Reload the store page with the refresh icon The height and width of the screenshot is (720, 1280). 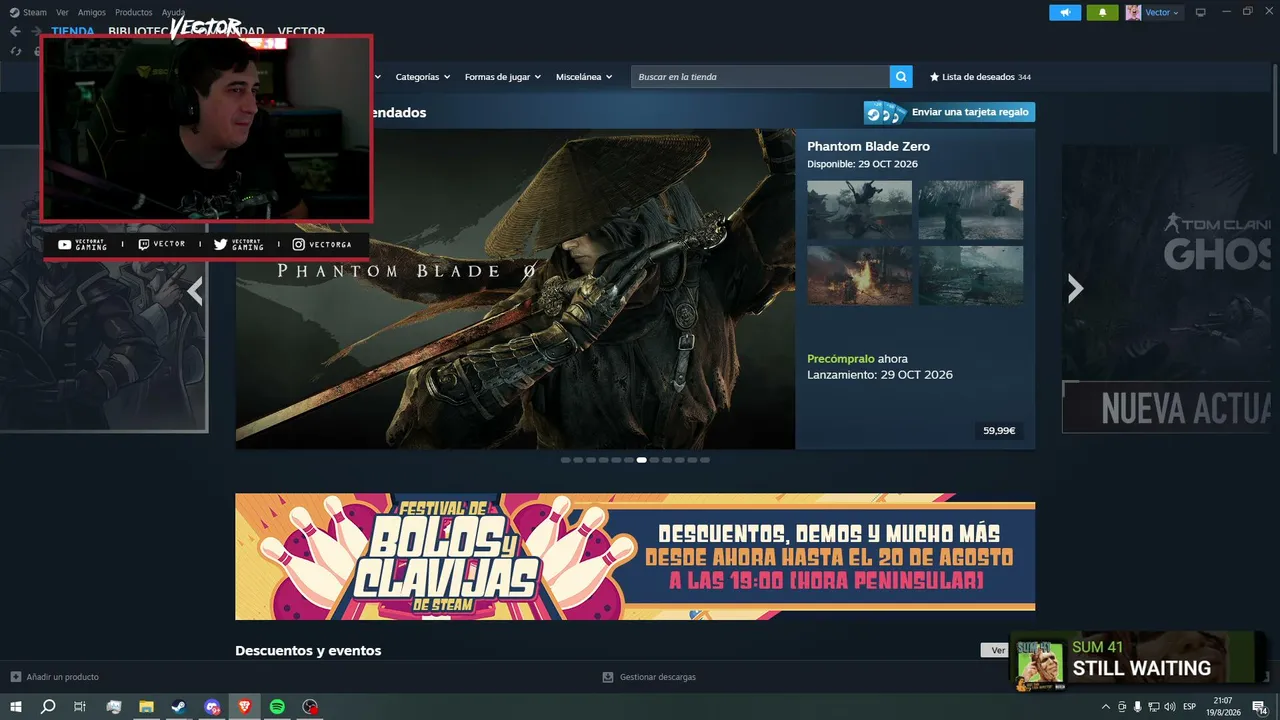click(x=15, y=51)
